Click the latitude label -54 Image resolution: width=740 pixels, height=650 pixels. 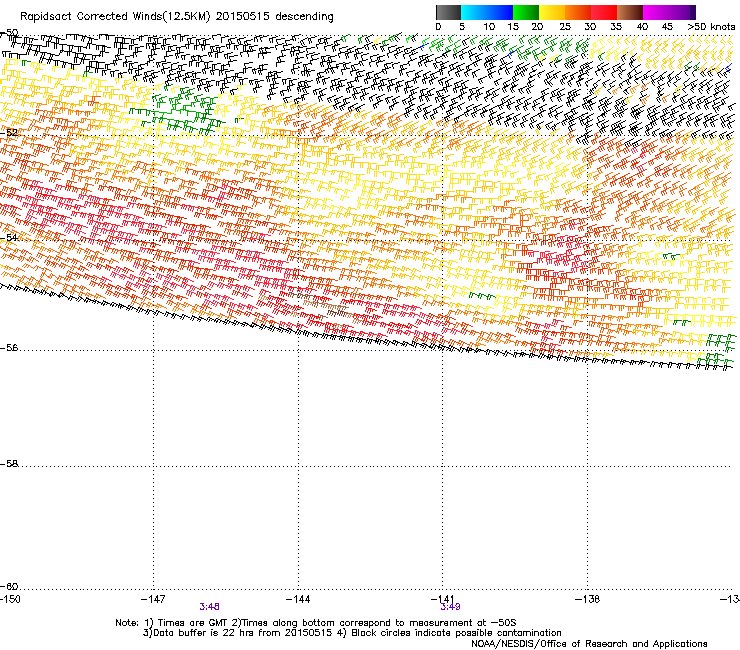coord(9,237)
